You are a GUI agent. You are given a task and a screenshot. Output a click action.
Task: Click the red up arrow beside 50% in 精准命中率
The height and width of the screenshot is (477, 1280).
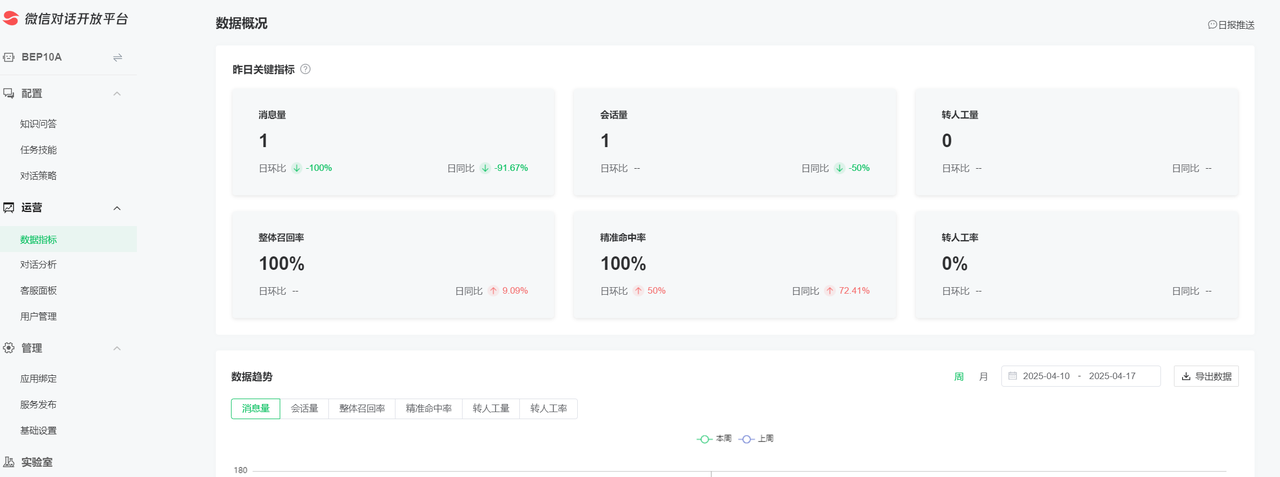[638, 291]
